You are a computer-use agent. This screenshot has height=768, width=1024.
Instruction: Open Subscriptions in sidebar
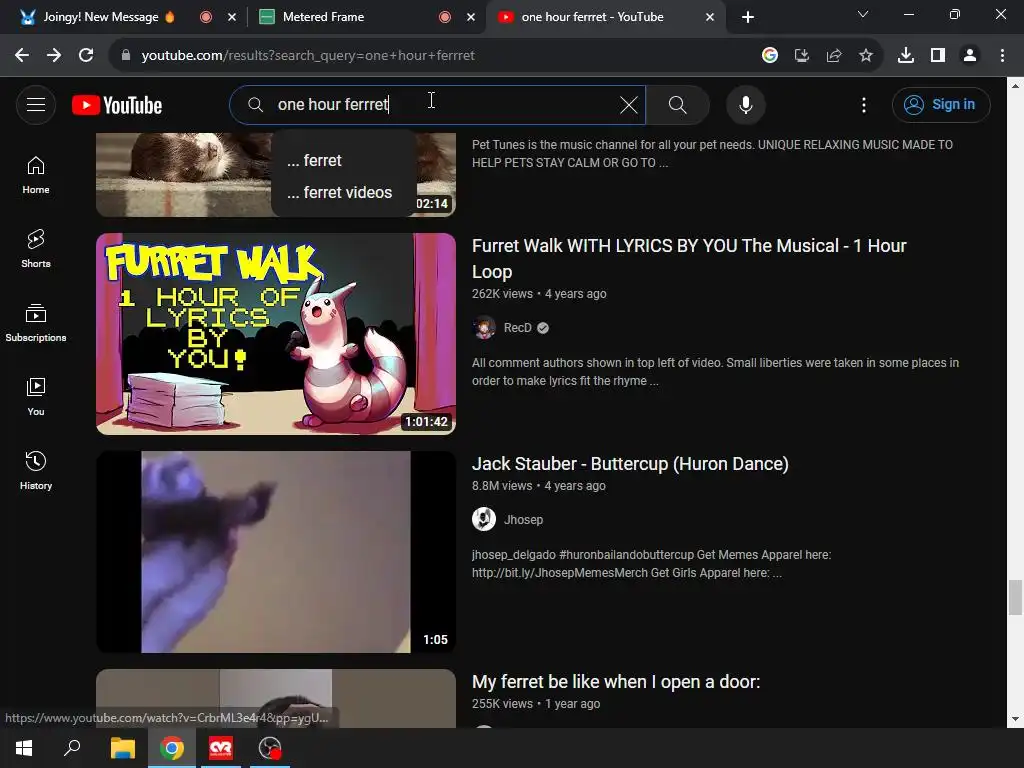click(x=36, y=323)
